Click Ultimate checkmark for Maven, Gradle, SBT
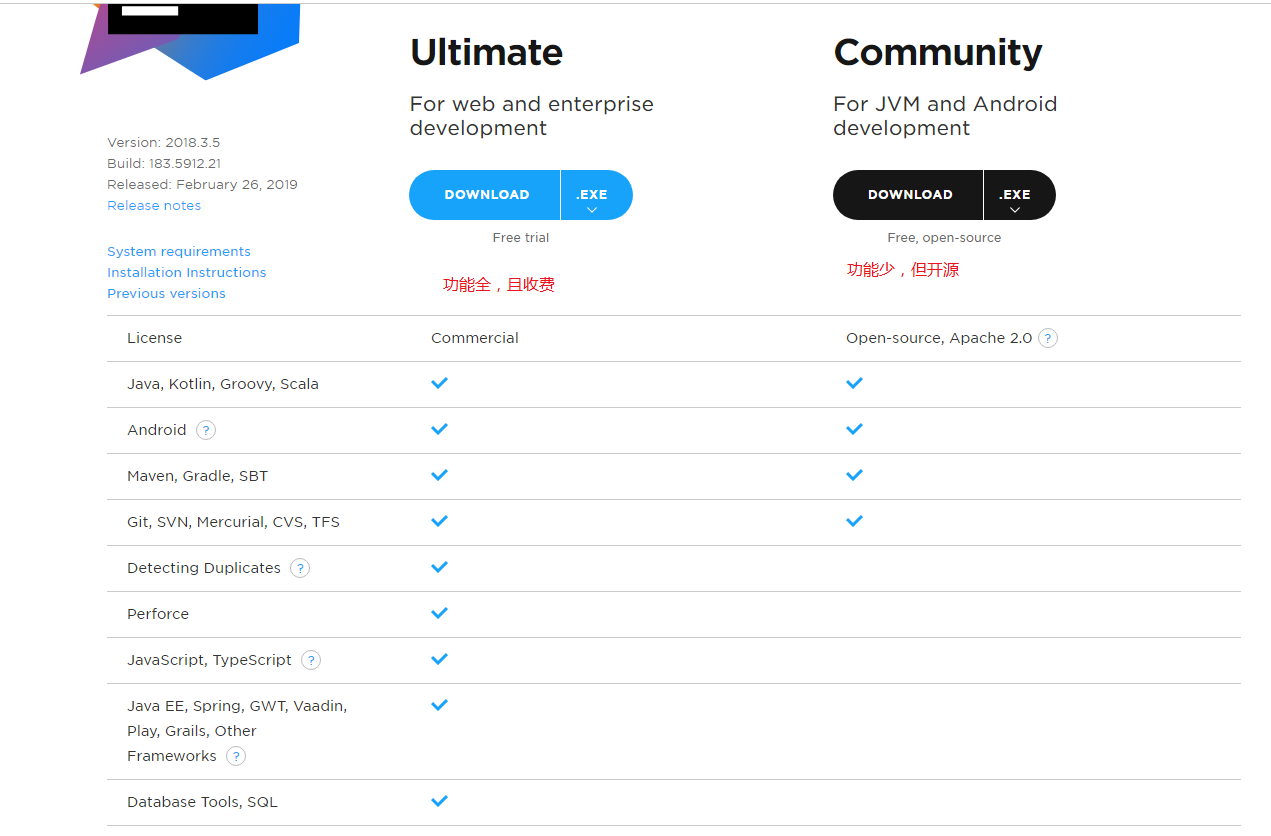 tap(439, 475)
